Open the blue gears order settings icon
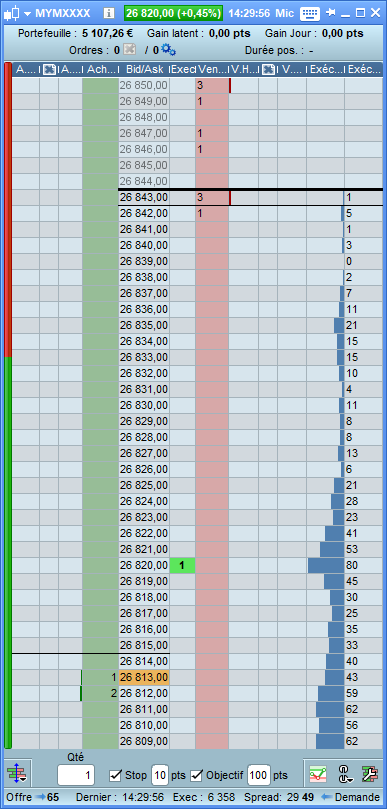This screenshot has height=809, width=387. [168, 50]
